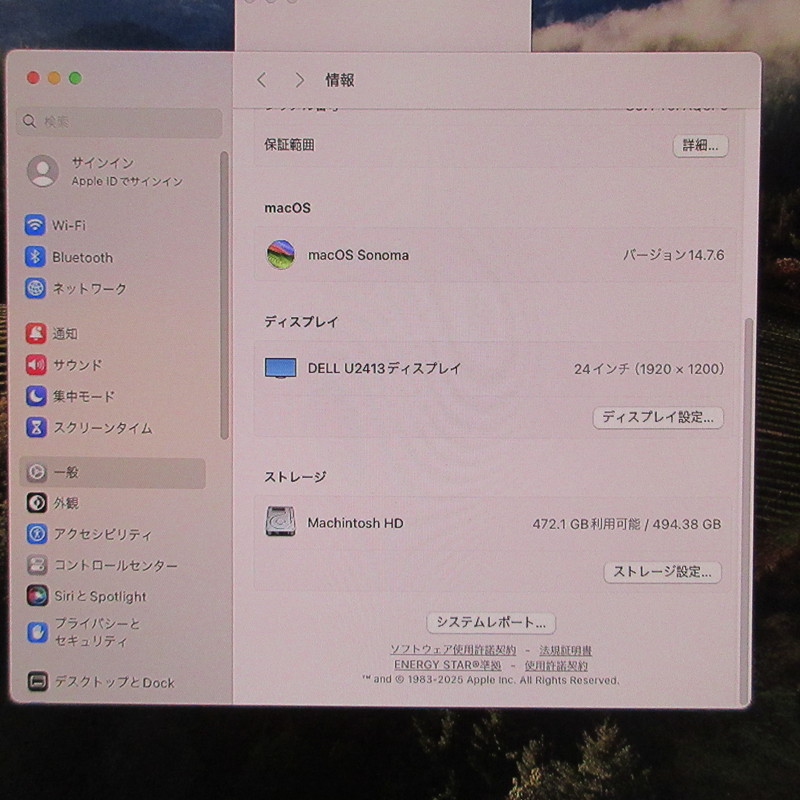Click the sidebar vertical scrollbar
Image resolution: width=800 pixels, height=800 pixels.
pos(224,295)
